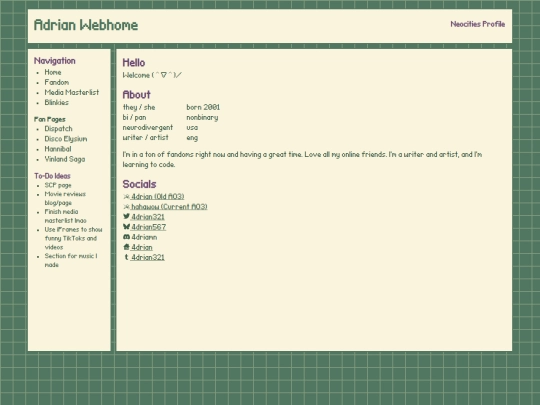Screen dimensions: 540x405
Task: Click the Fan Pages heading
Action: pos(50,119)
